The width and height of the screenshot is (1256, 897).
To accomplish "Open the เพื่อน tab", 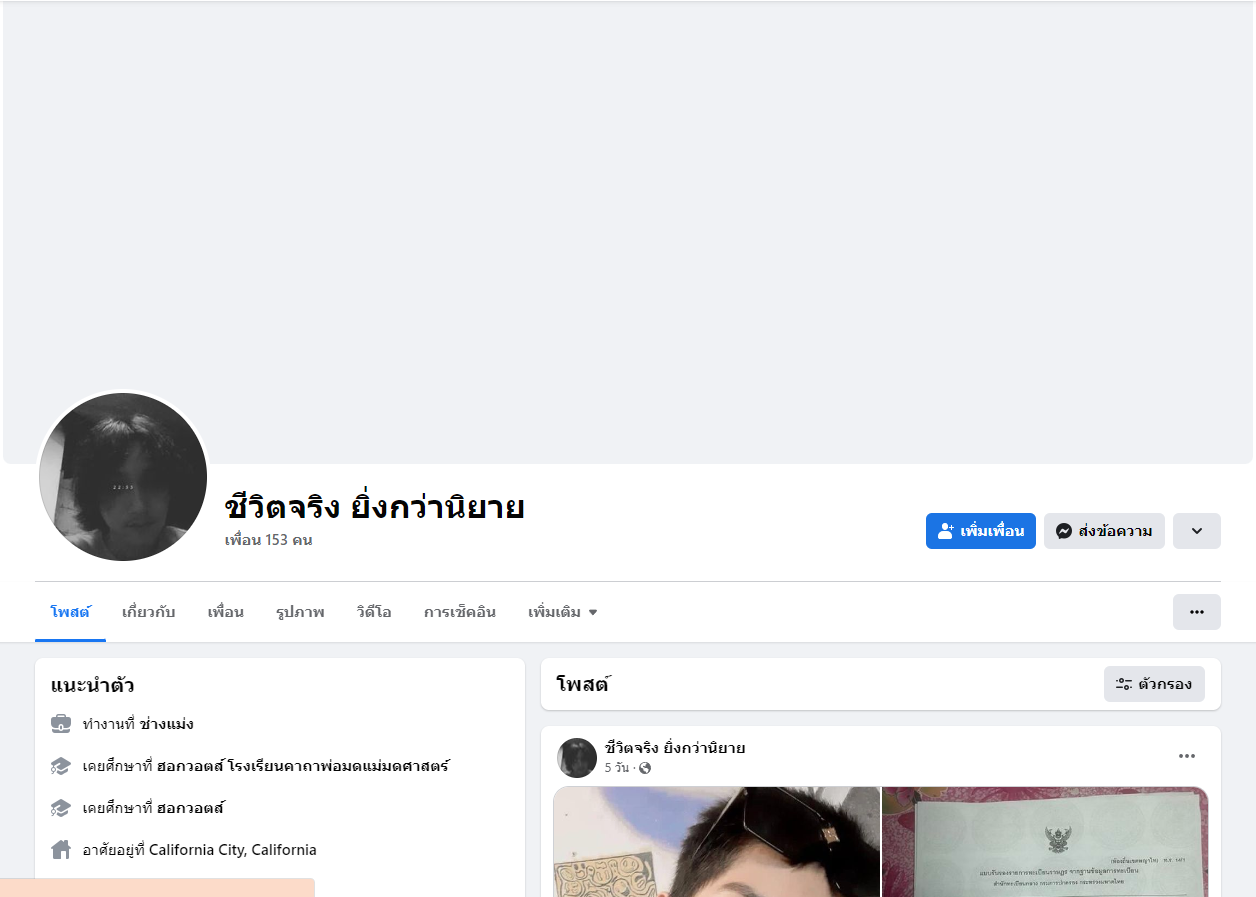I will [x=225, y=612].
